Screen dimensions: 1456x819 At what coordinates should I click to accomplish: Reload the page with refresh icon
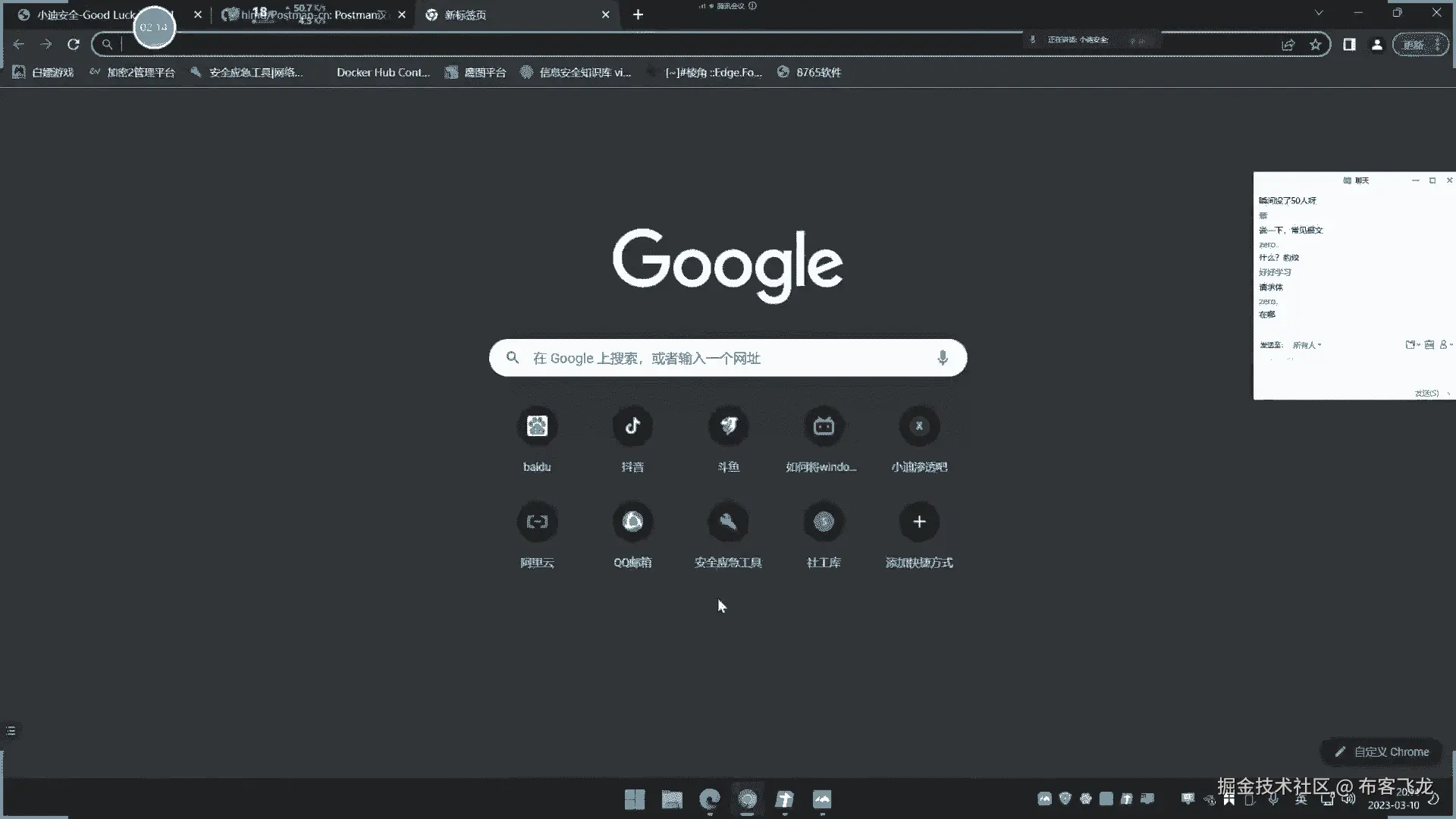tap(74, 45)
